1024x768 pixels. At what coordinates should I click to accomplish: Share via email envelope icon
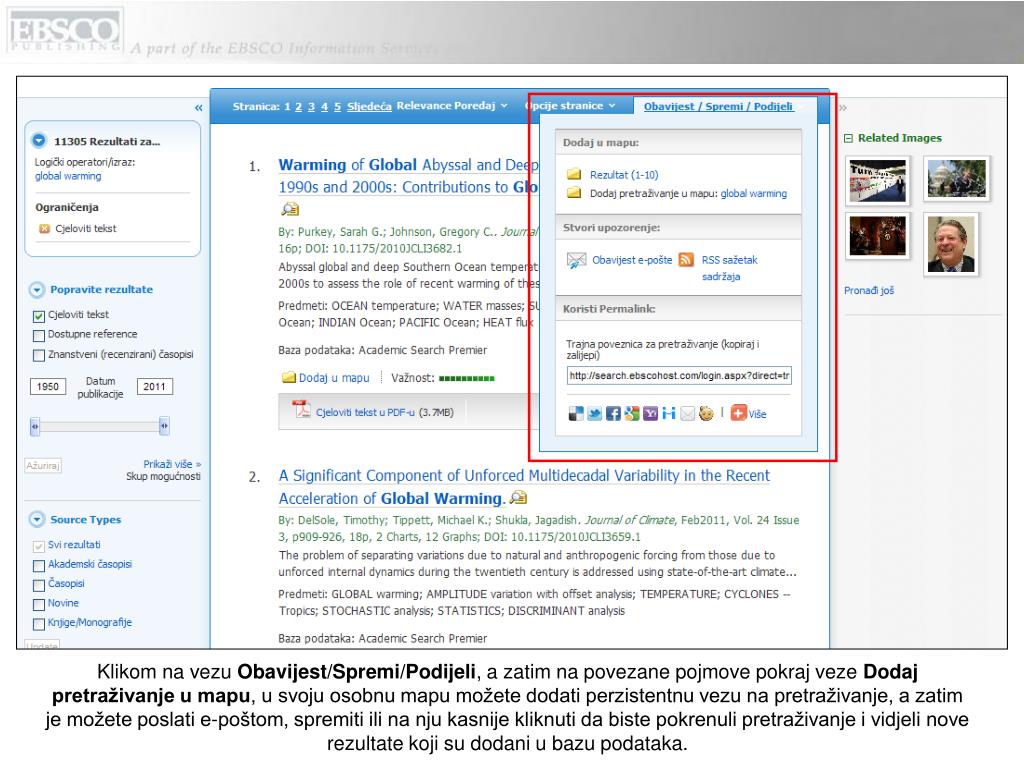pos(687,413)
